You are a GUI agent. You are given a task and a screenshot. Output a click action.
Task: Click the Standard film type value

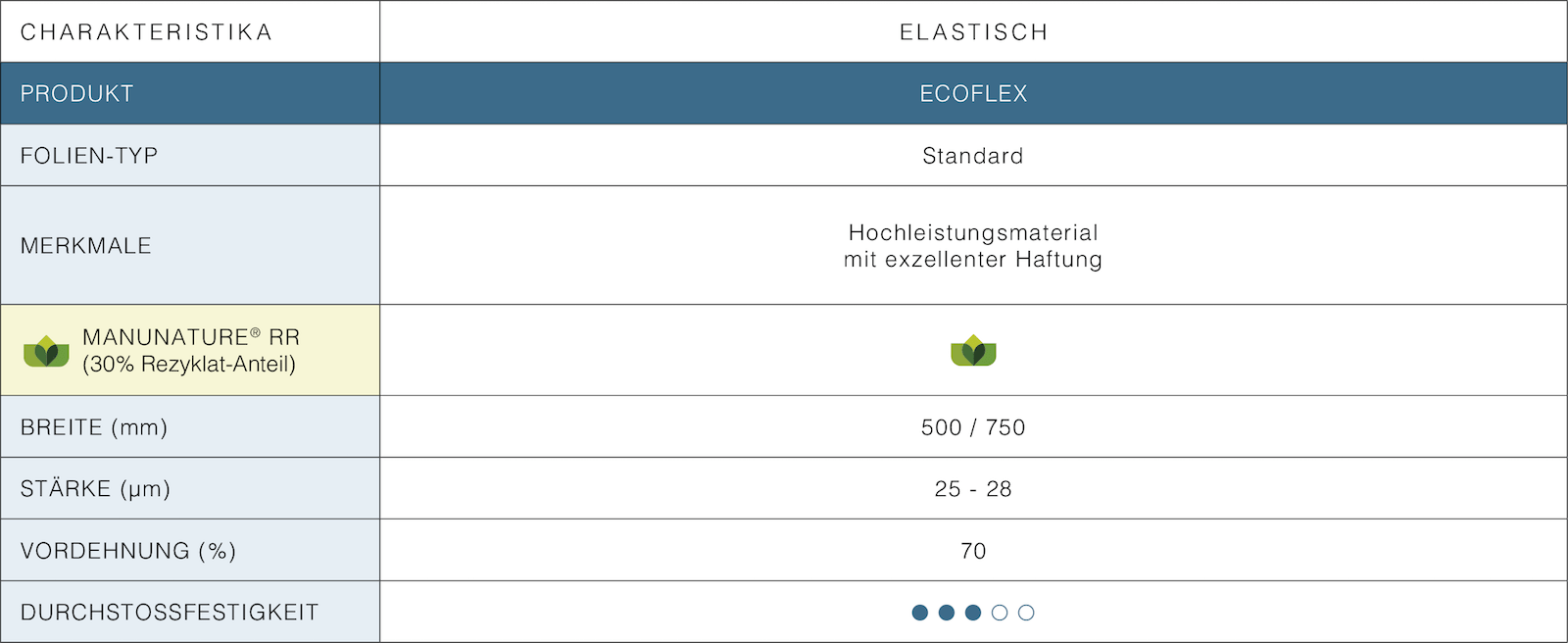coord(973,156)
